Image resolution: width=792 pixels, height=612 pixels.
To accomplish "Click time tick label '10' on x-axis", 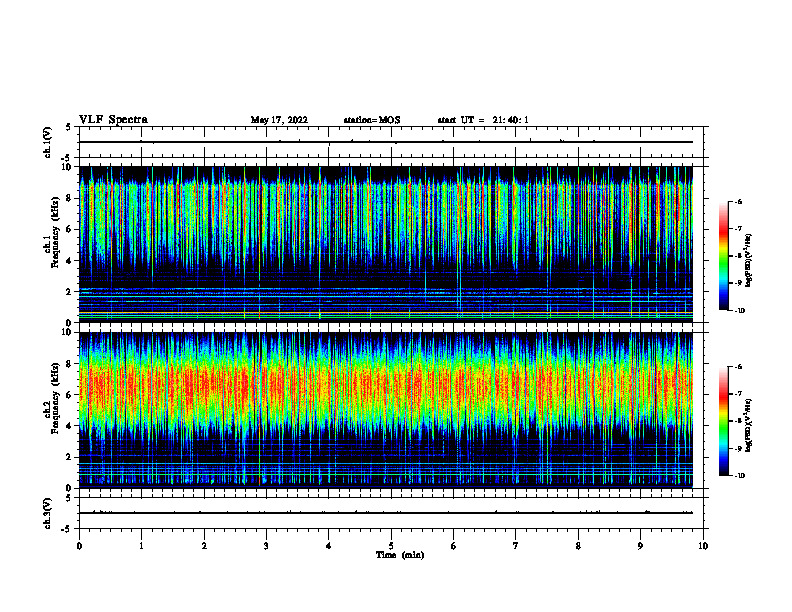I will pyautogui.click(x=703, y=546).
